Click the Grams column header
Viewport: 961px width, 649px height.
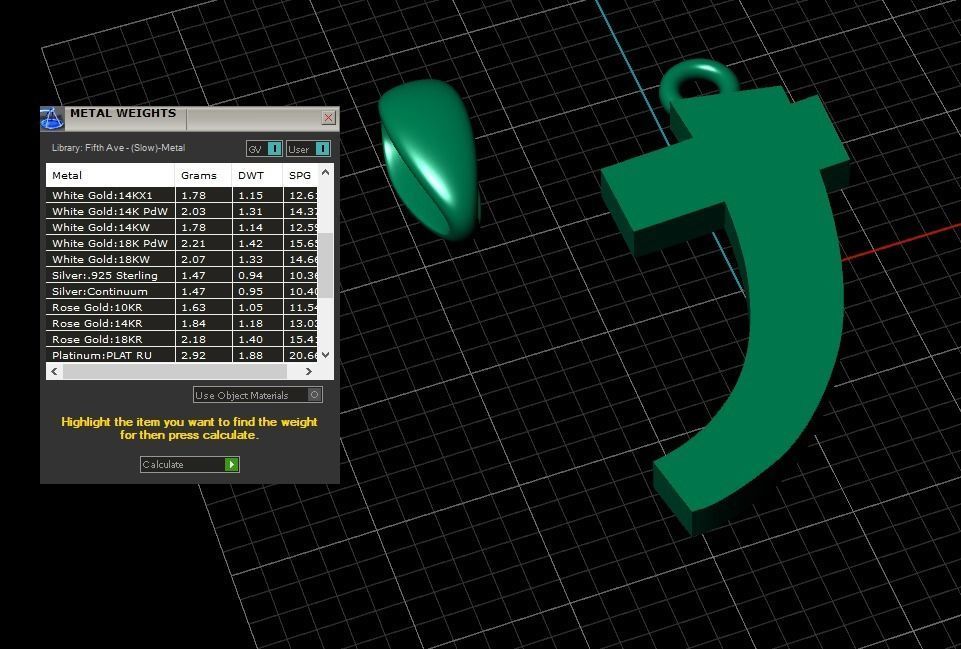click(x=203, y=175)
